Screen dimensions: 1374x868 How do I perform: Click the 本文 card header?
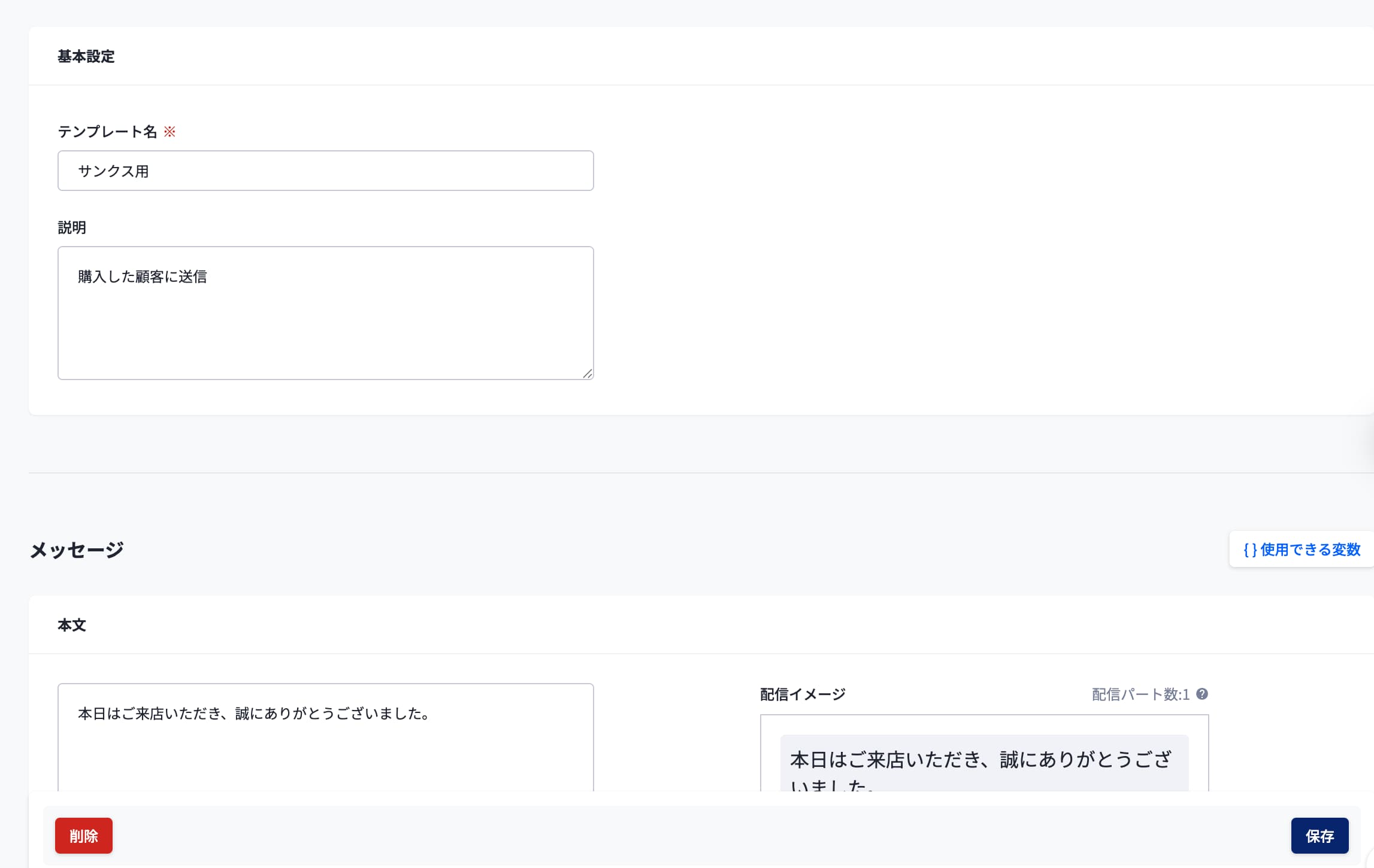72,625
